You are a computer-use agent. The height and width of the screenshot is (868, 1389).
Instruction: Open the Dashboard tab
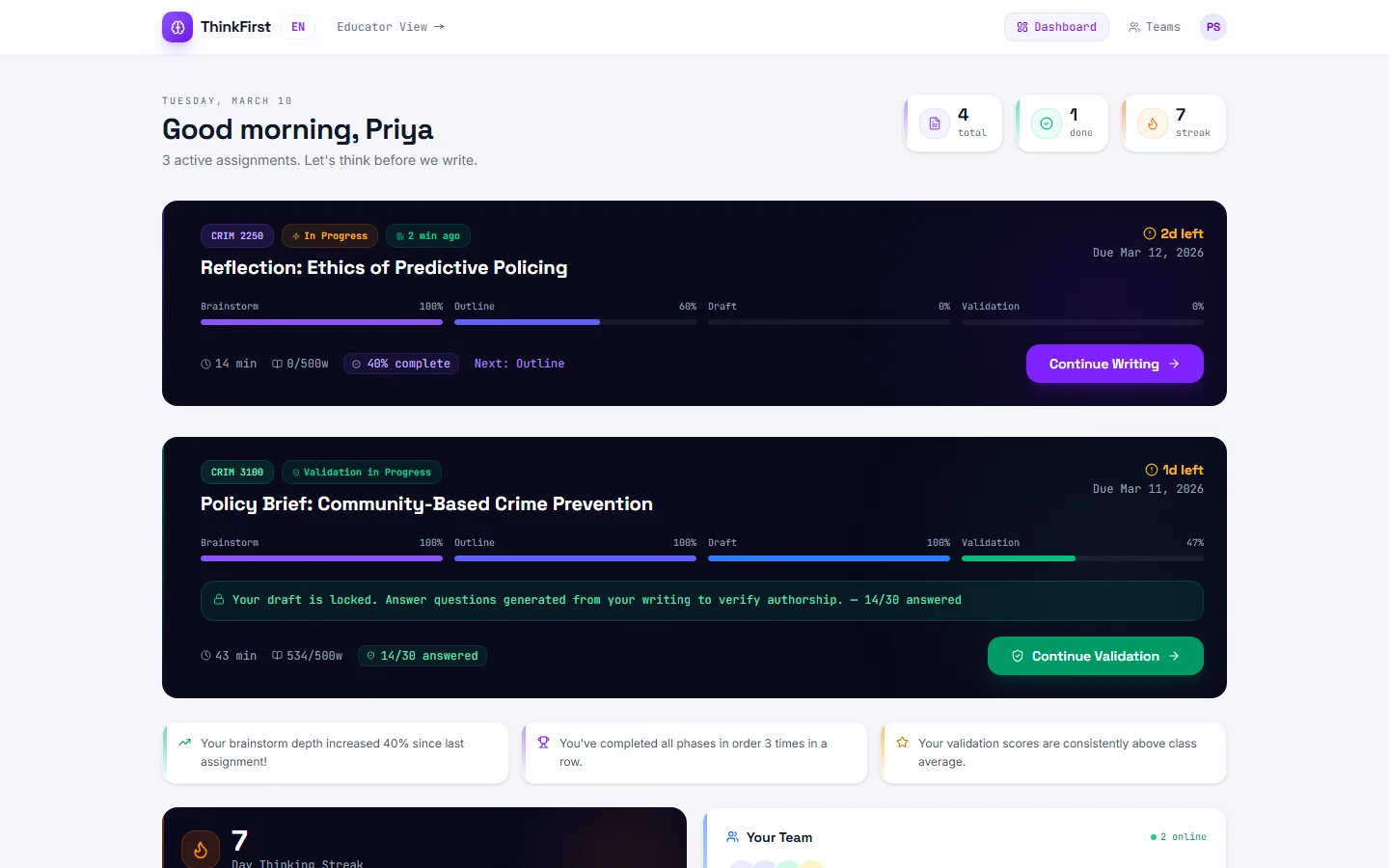(x=1057, y=27)
